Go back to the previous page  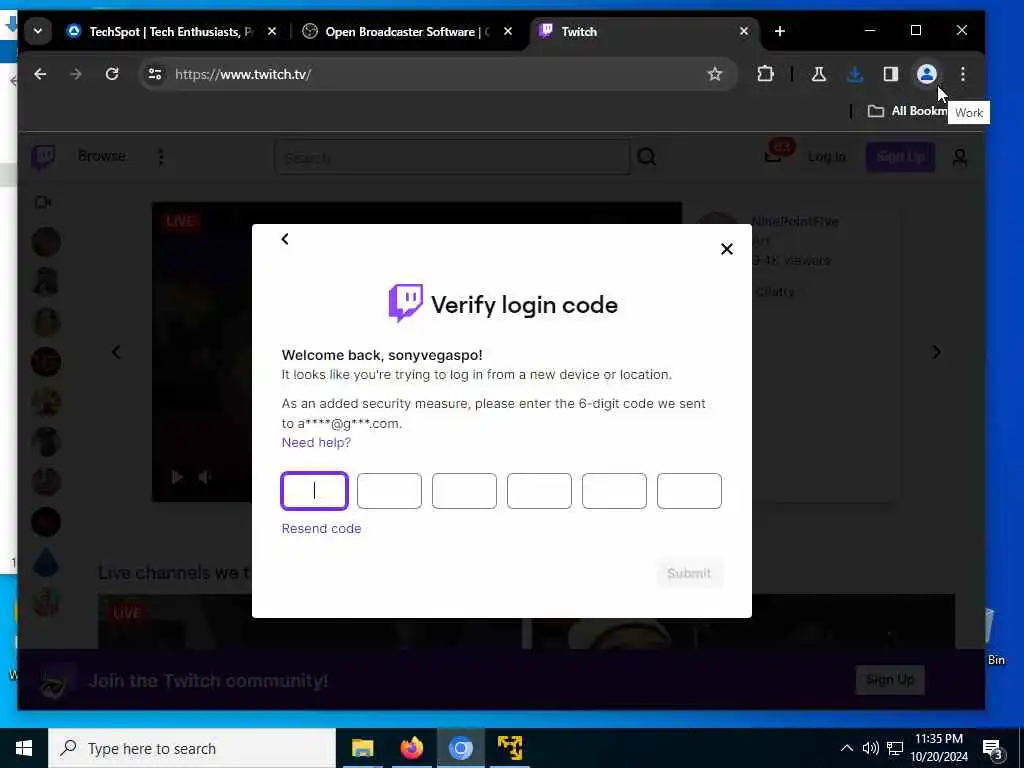click(x=40, y=74)
